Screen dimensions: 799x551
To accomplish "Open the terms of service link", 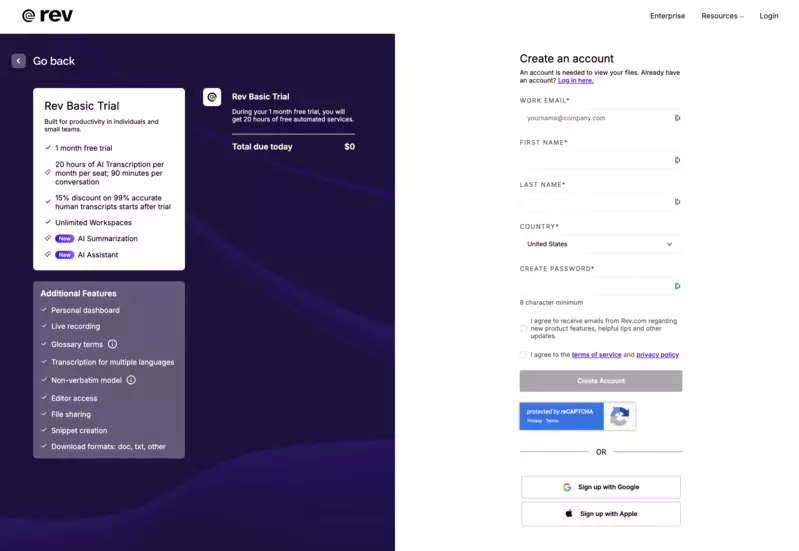I will 596,355.
